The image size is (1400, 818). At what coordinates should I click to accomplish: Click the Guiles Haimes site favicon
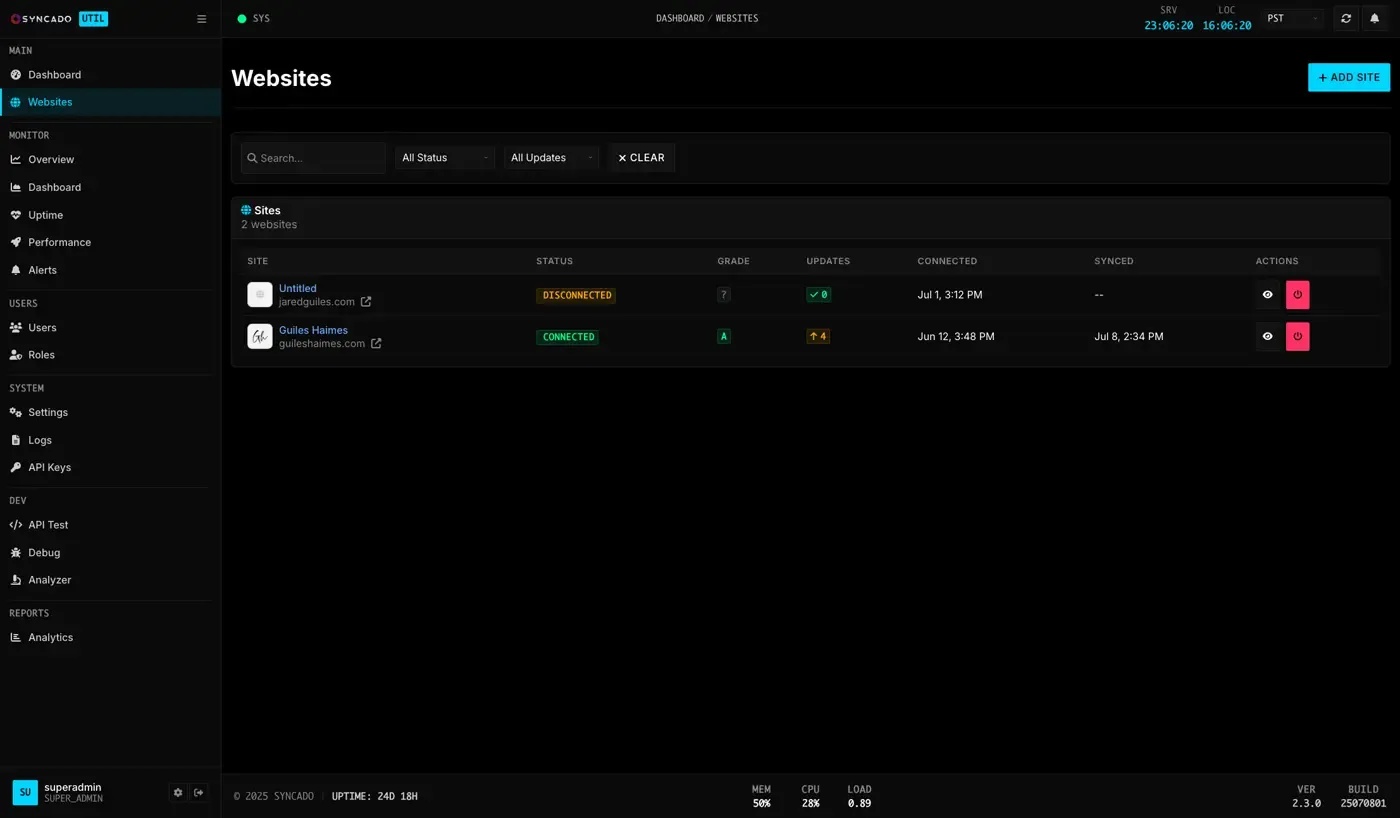click(260, 337)
